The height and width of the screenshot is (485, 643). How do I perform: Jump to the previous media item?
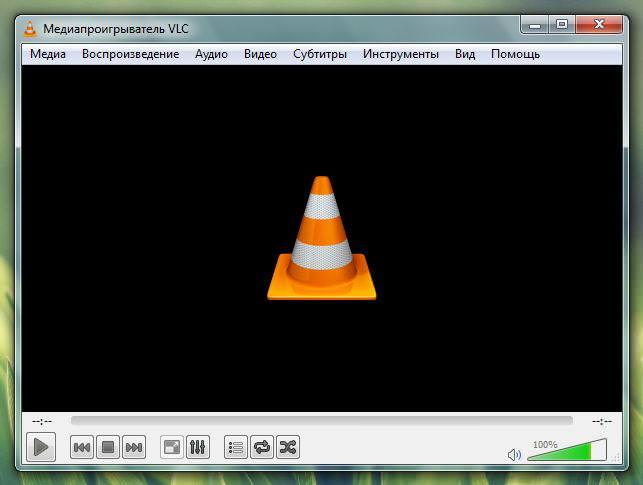(x=82, y=447)
